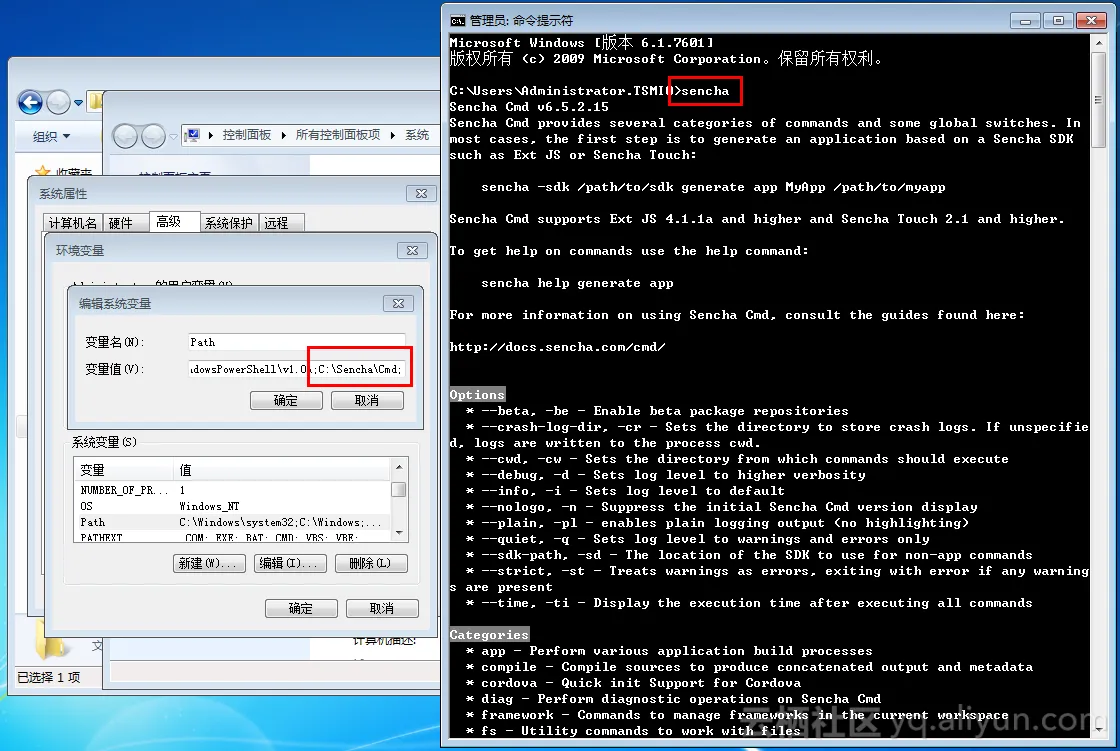Close the 环境变量 dialog

(x=412, y=251)
